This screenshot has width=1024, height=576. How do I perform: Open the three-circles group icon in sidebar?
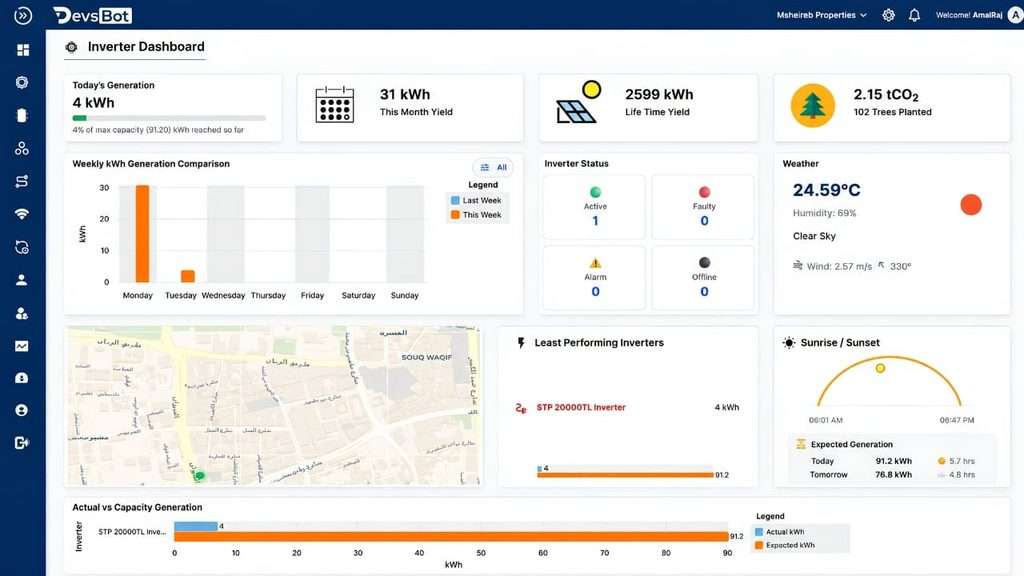pyautogui.click(x=22, y=148)
